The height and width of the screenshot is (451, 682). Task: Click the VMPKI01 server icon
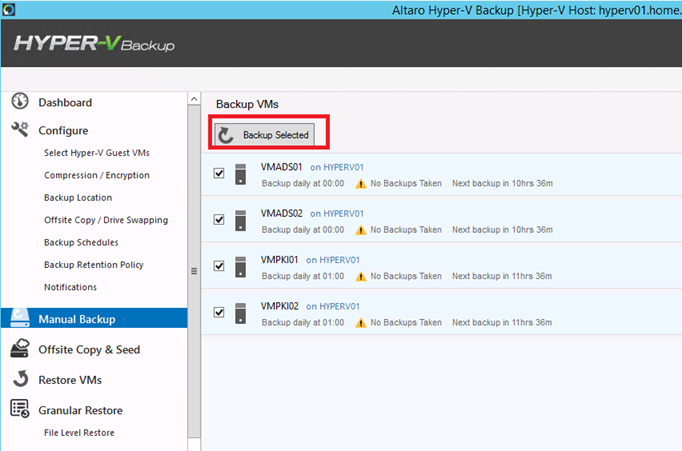[241, 267]
